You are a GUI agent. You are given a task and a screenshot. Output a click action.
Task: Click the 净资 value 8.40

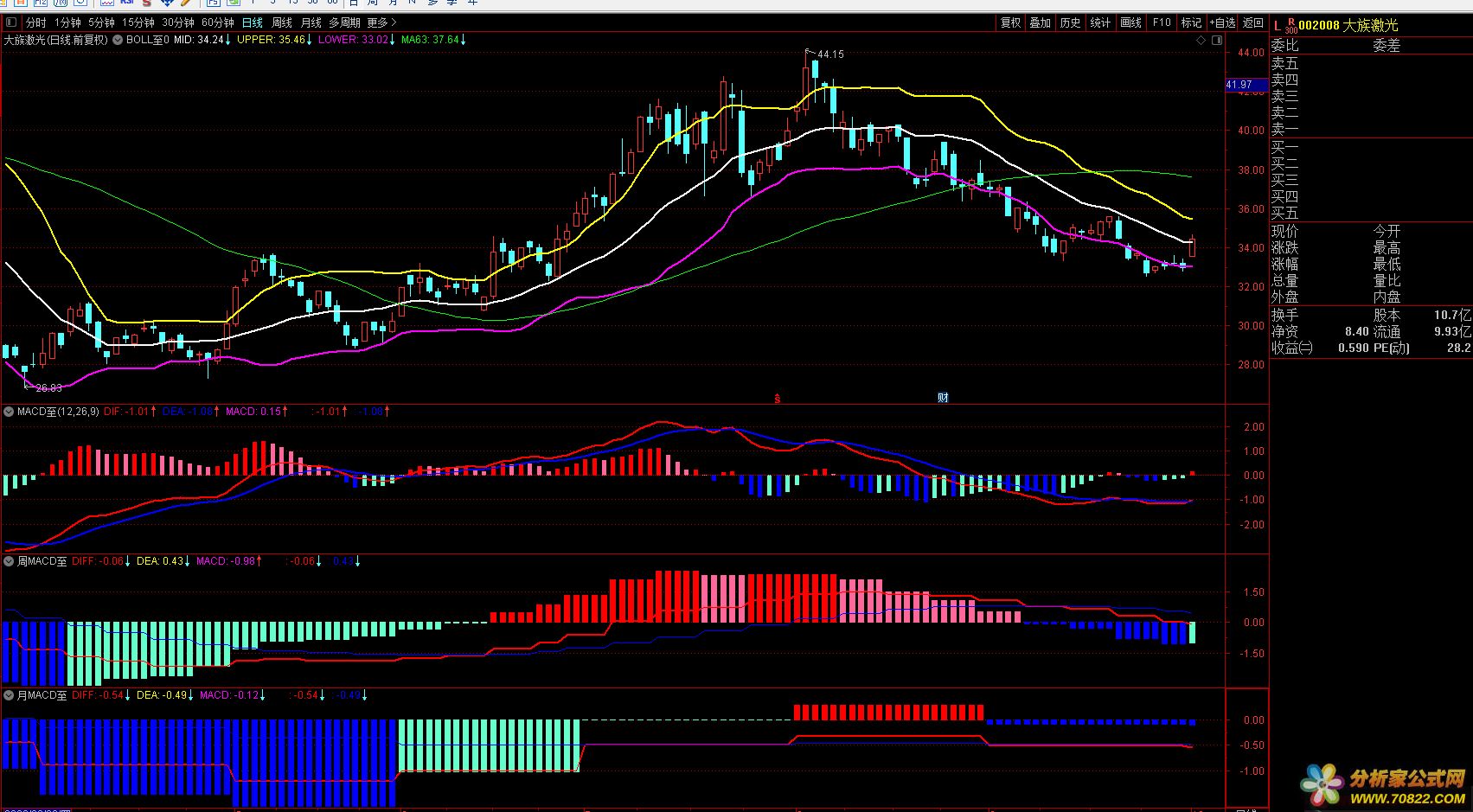click(1357, 332)
